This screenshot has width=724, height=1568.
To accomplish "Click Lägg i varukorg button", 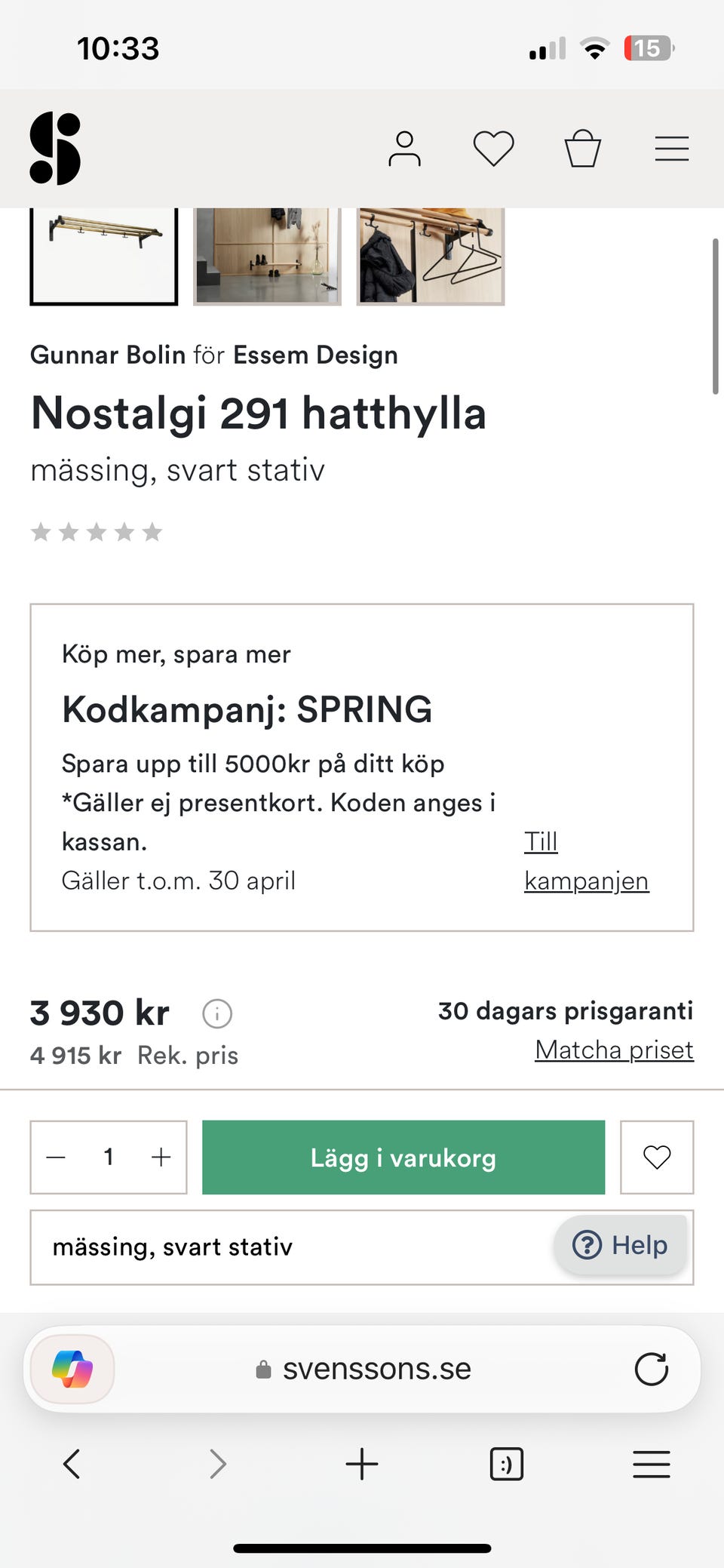I will tap(403, 1158).
